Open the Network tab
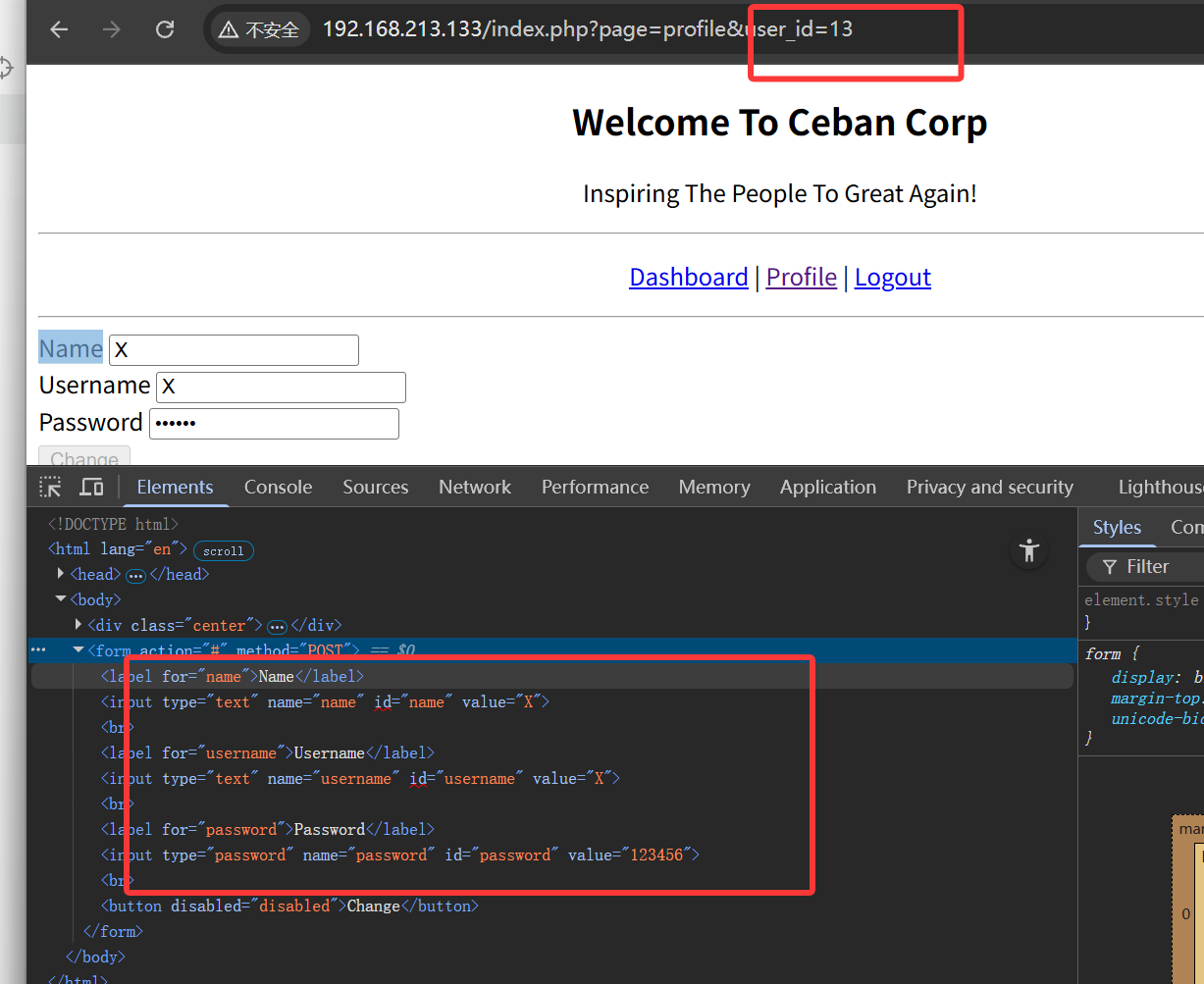Screen dimensions: 1204x984 475,488
